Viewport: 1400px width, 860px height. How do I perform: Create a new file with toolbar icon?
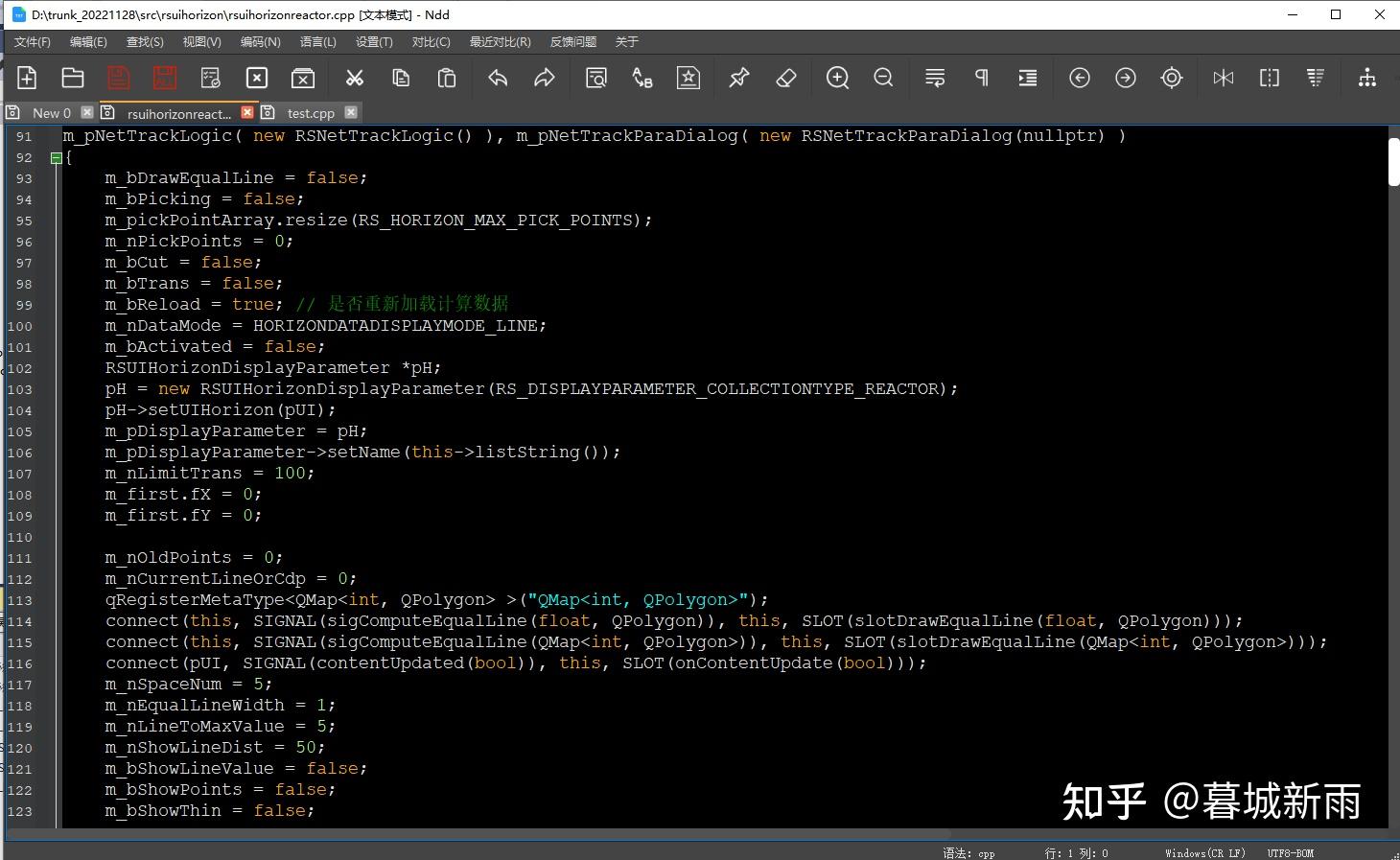point(27,78)
